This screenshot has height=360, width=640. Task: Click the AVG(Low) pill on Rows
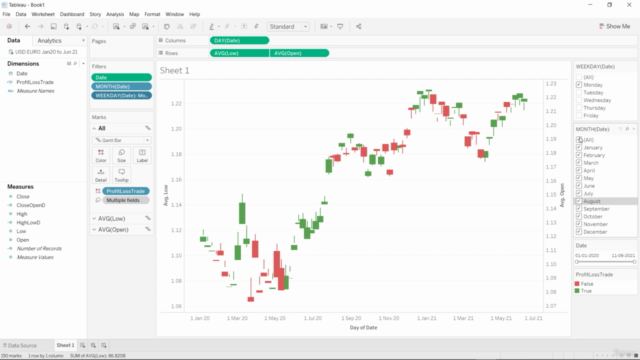pos(240,53)
